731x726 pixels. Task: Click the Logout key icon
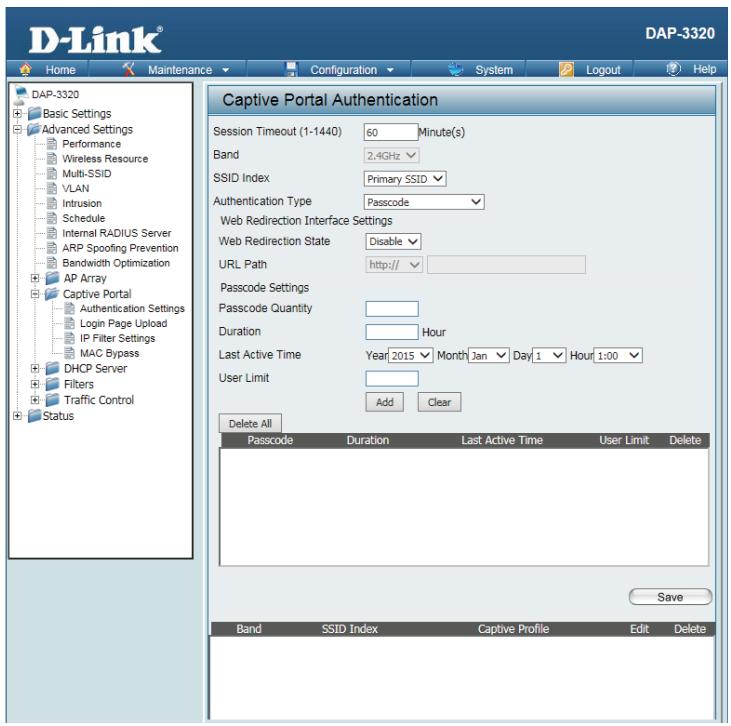566,69
